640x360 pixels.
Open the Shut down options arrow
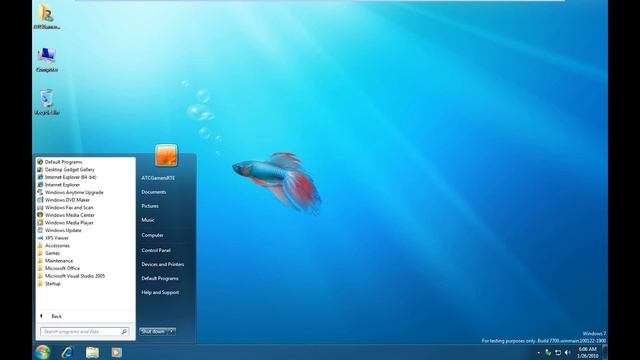coord(171,331)
